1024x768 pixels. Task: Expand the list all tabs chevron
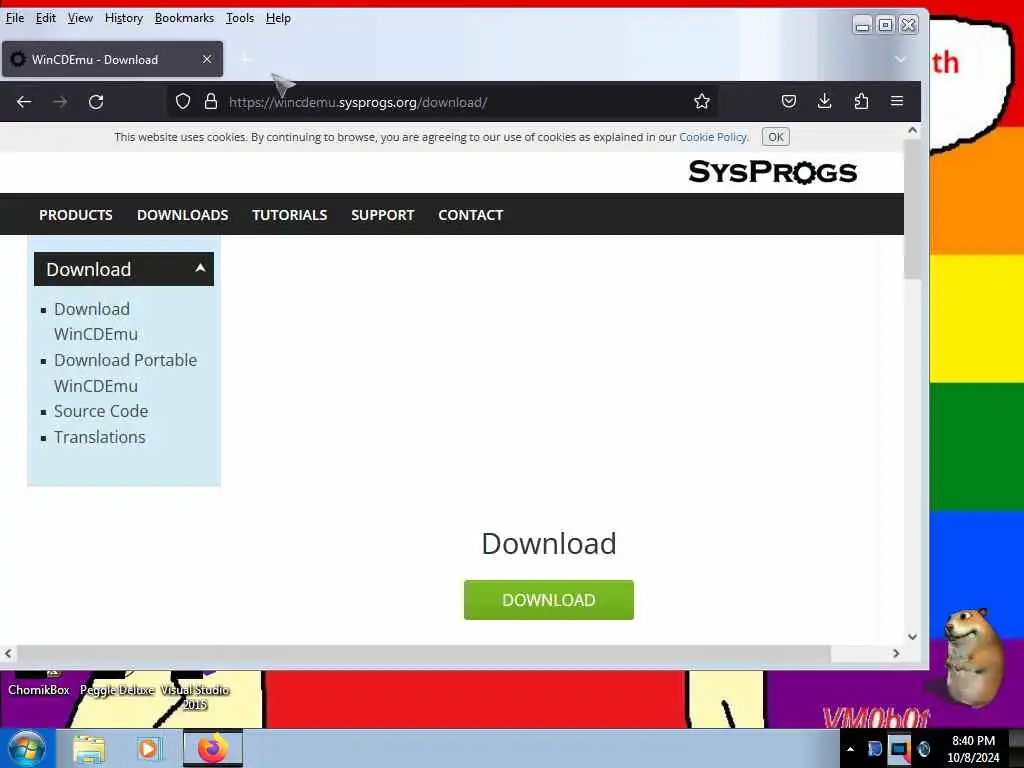901,59
